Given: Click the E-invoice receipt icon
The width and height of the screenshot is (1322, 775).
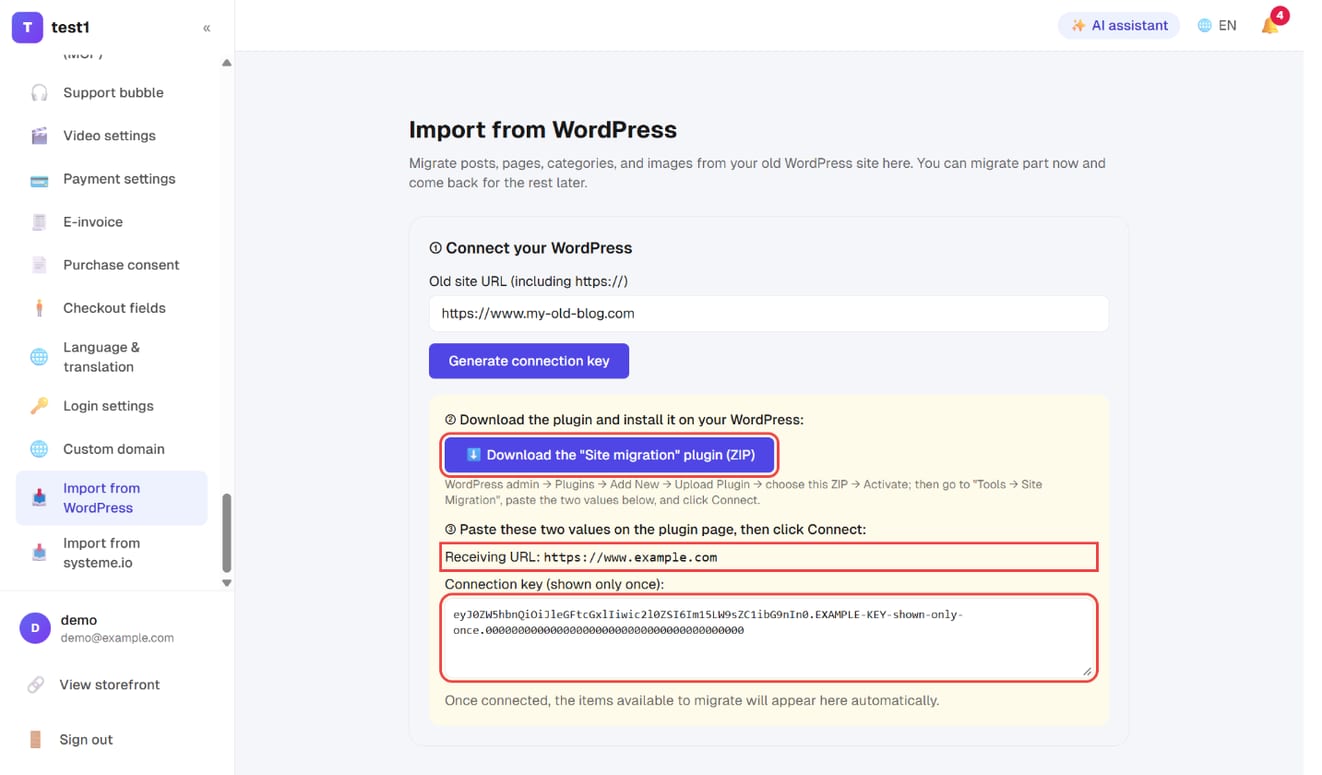Looking at the screenshot, I should point(39,222).
